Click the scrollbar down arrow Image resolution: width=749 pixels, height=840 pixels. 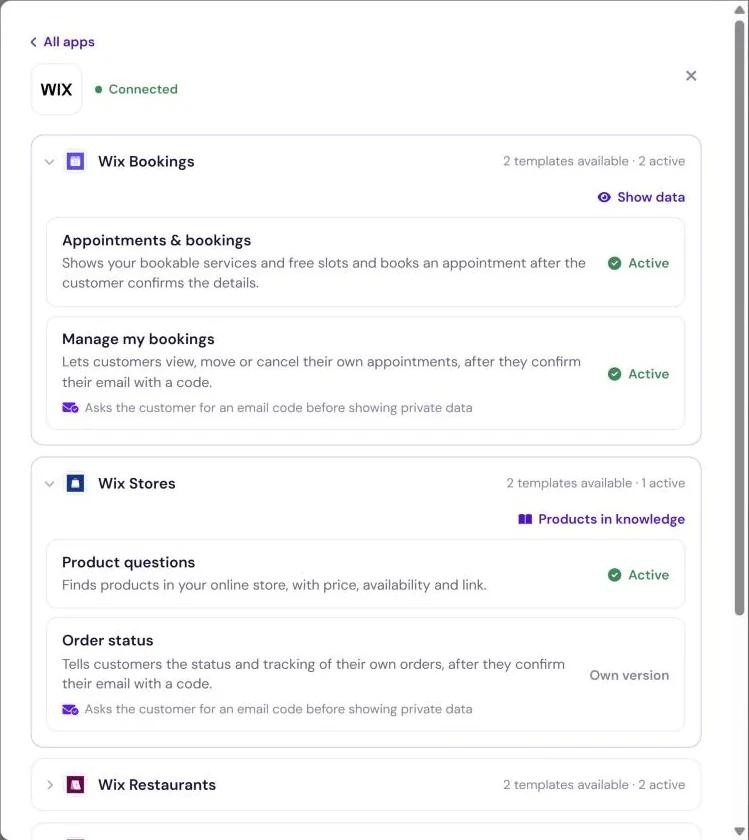[x=739, y=831]
